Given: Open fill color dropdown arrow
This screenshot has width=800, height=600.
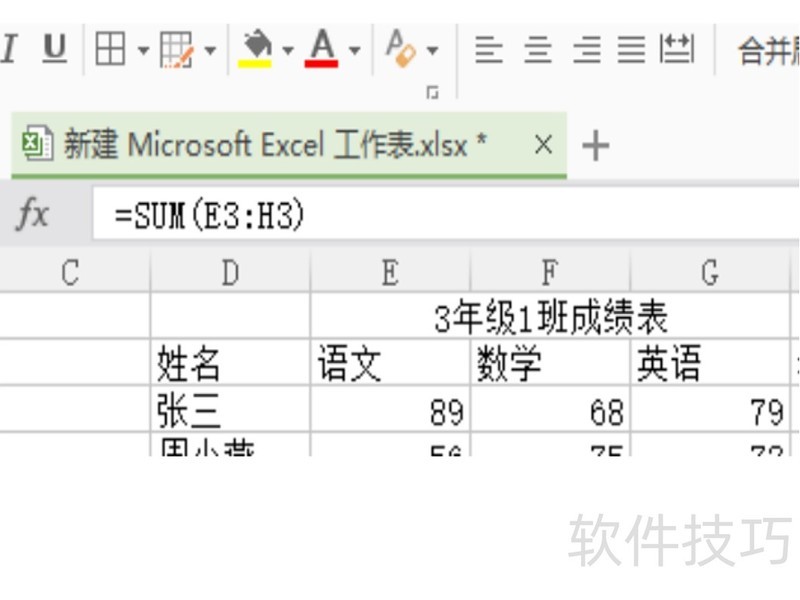Looking at the screenshot, I should pos(288,50).
